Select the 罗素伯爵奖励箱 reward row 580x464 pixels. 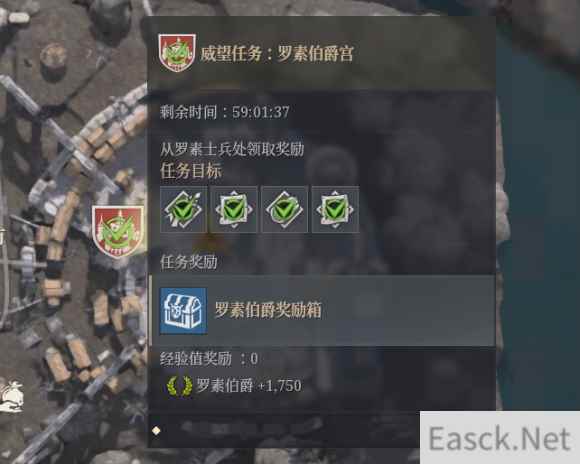pos(322,311)
